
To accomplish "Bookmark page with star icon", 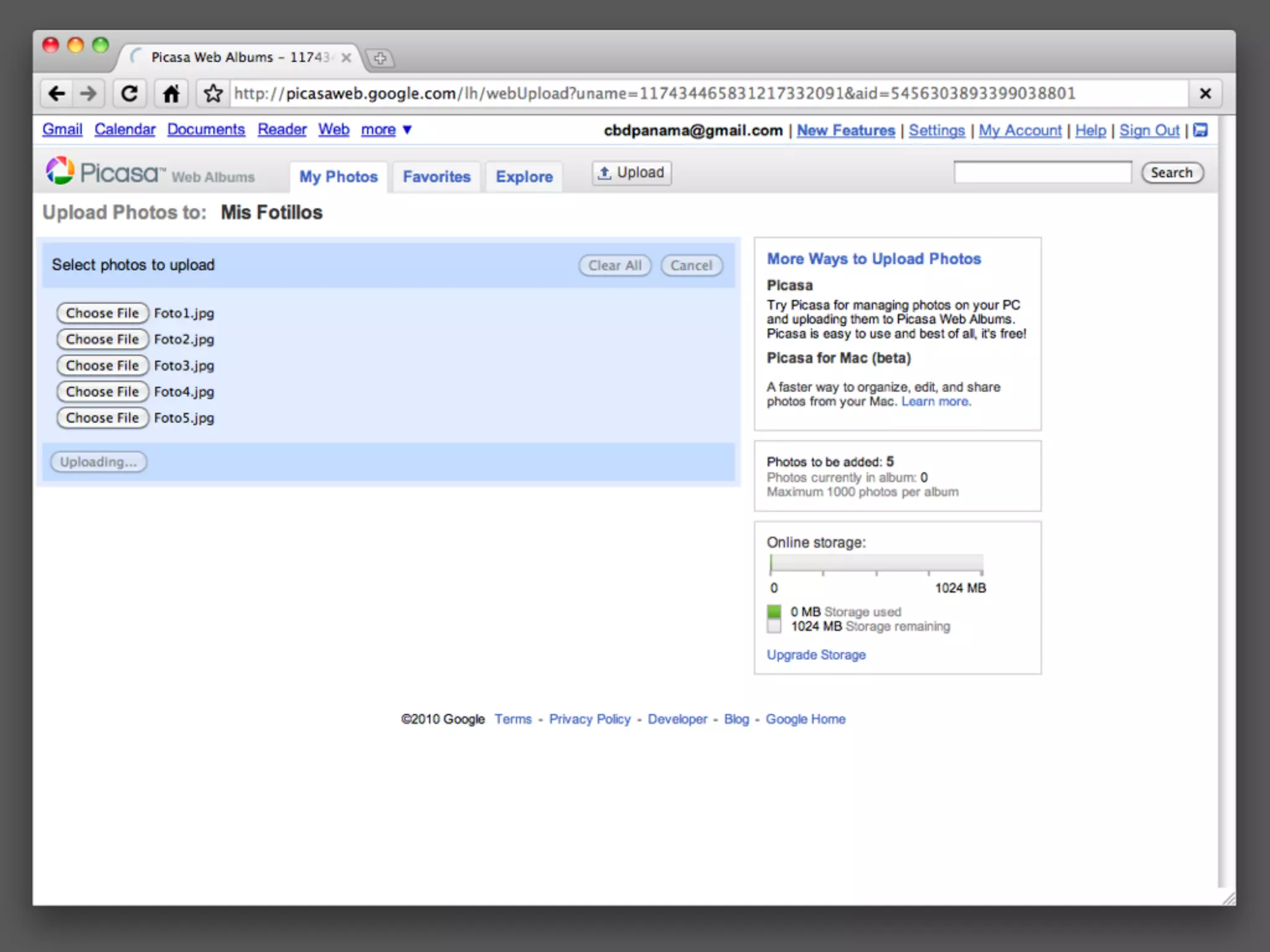I will click(x=213, y=94).
